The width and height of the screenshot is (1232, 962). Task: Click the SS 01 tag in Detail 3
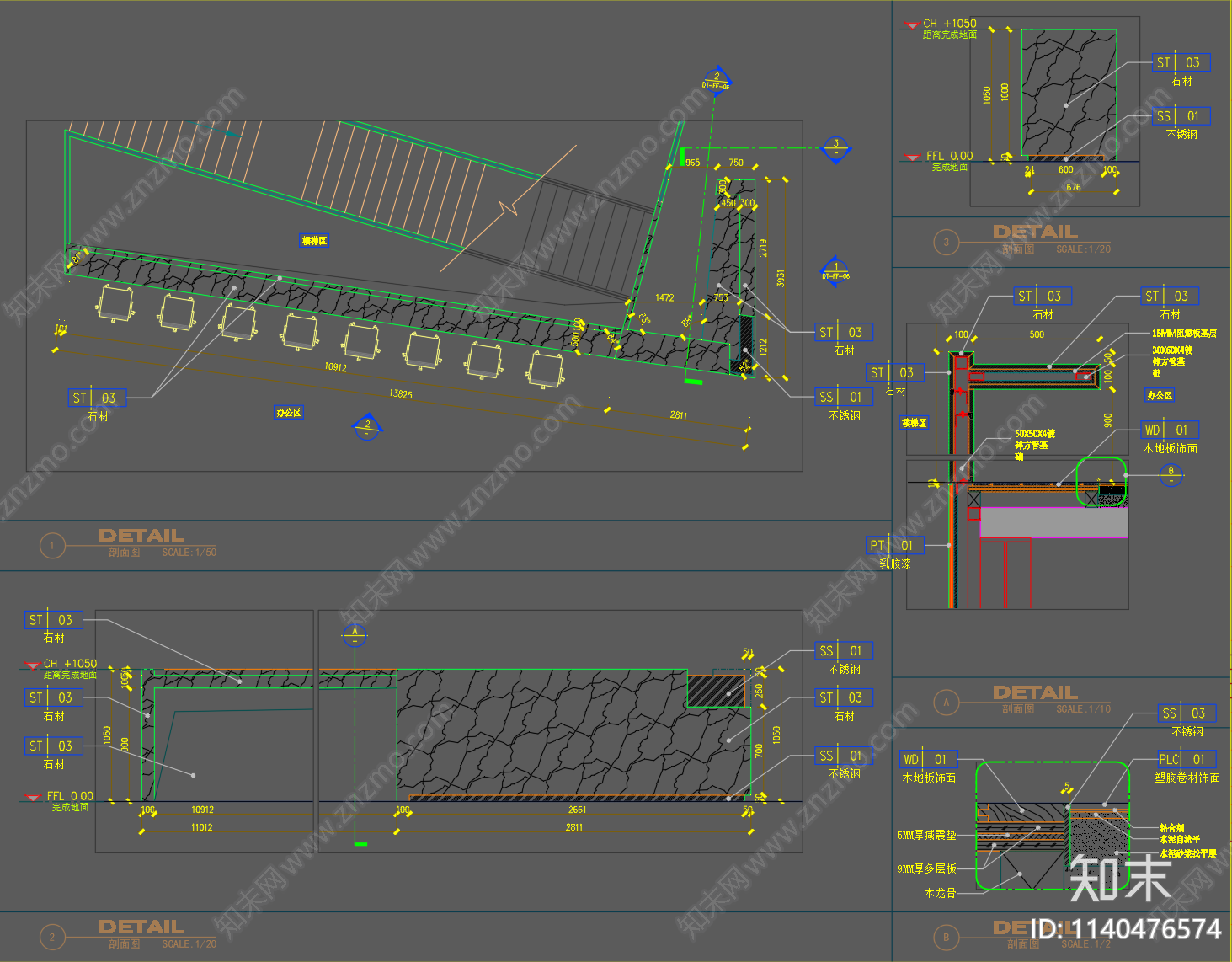click(x=1181, y=116)
